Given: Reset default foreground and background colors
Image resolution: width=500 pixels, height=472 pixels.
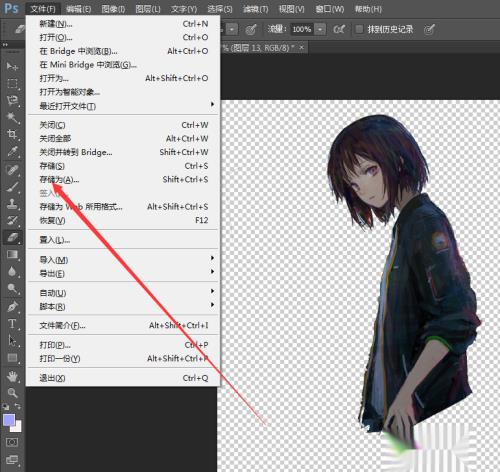Looking at the screenshot, I should point(6,406).
